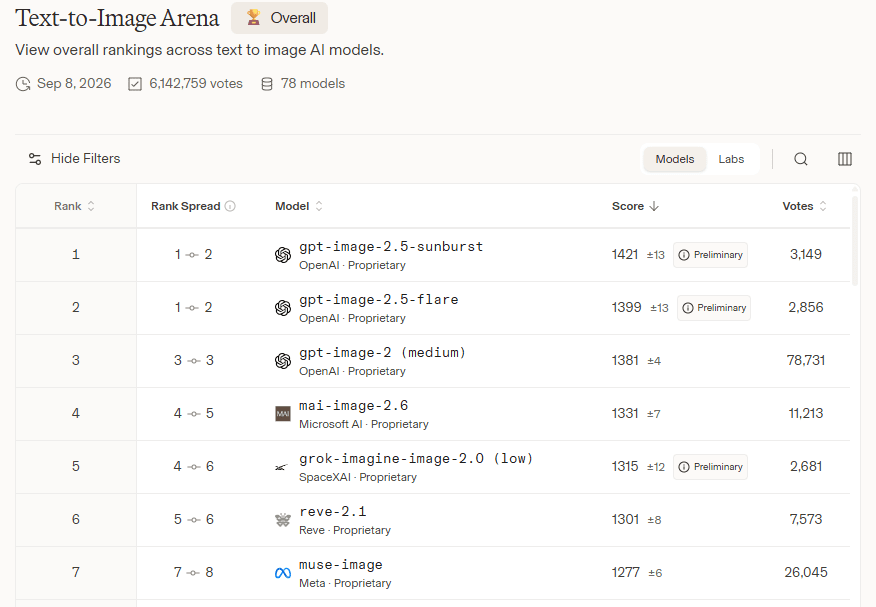The height and width of the screenshot is (607, 876).
Task: Click 'Reve · Proprietary' label
Action: click(x=345, y=530)
